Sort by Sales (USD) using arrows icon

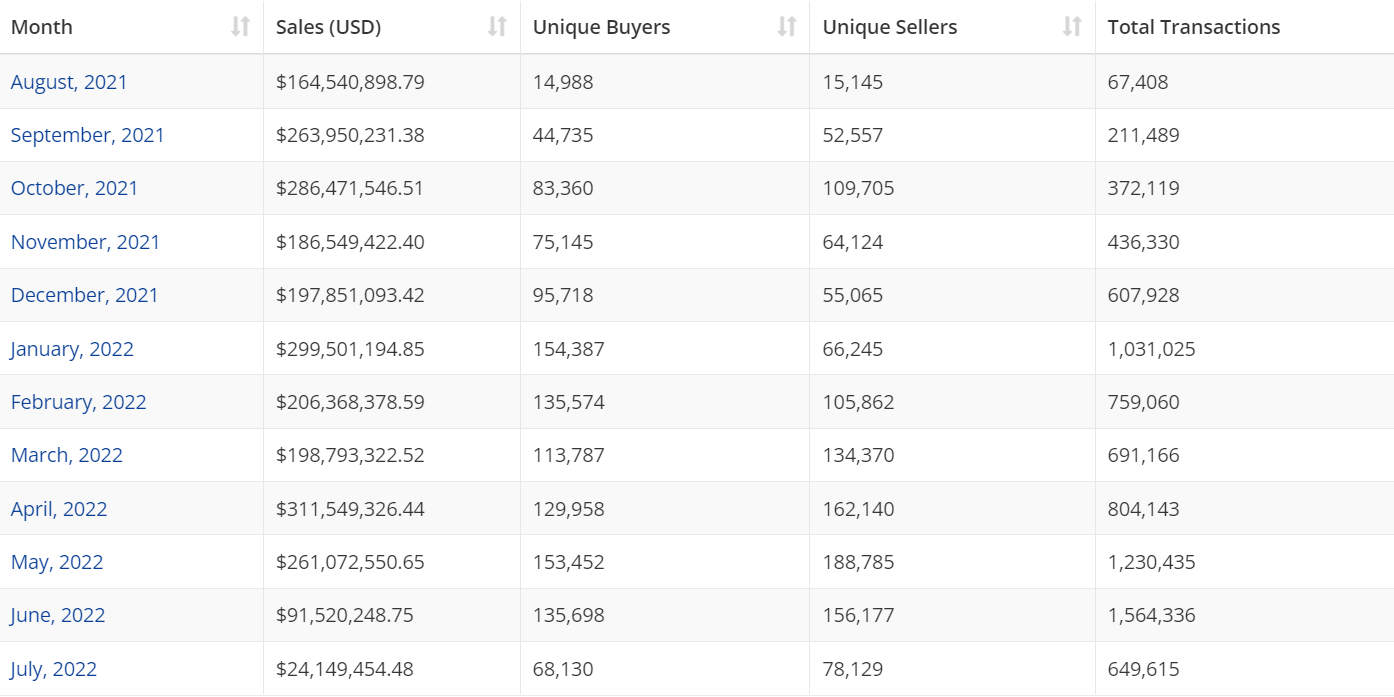(497, 27)
